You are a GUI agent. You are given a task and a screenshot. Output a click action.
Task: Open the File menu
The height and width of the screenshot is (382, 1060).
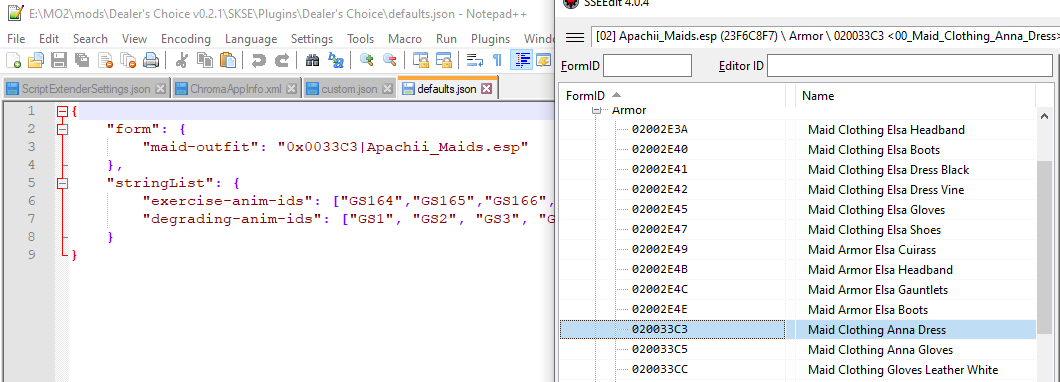tap(16, 39)
